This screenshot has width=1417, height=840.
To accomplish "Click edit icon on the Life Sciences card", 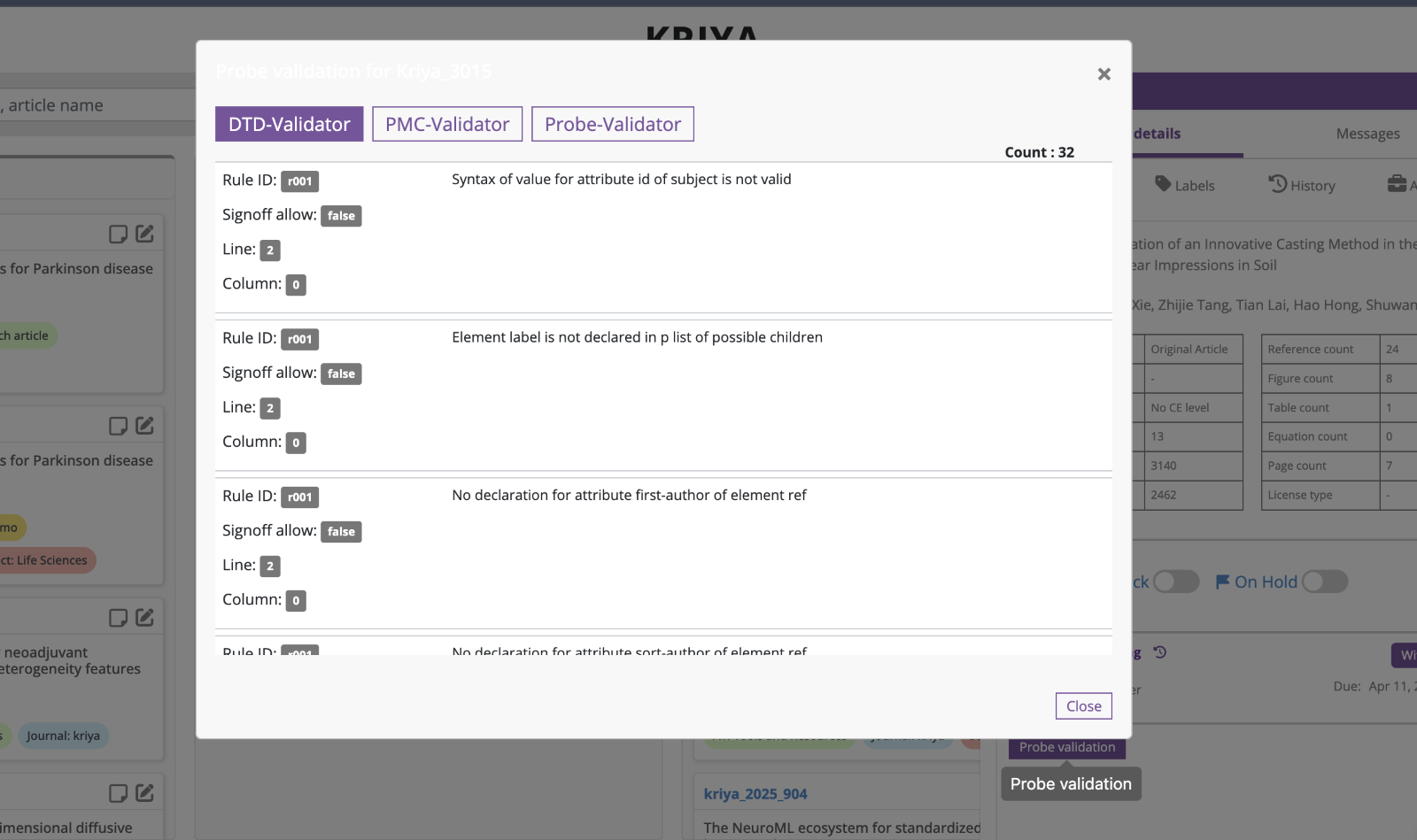I will 145,426.
